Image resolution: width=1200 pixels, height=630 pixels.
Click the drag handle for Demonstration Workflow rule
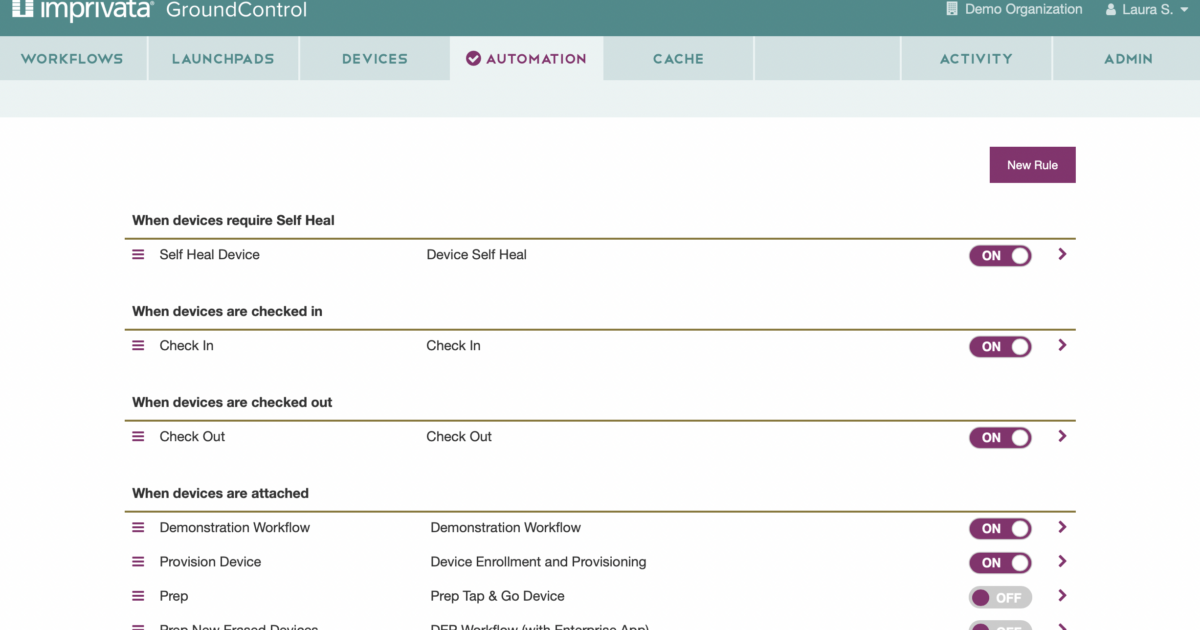point(138,528)
